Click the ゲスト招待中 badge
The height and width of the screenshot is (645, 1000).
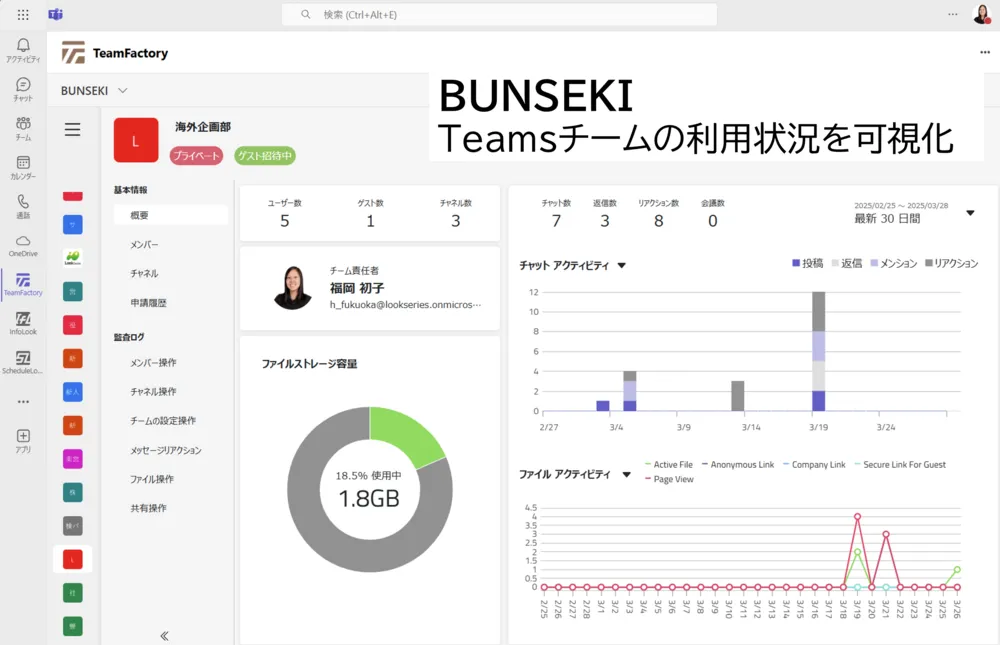coord(265,156)
